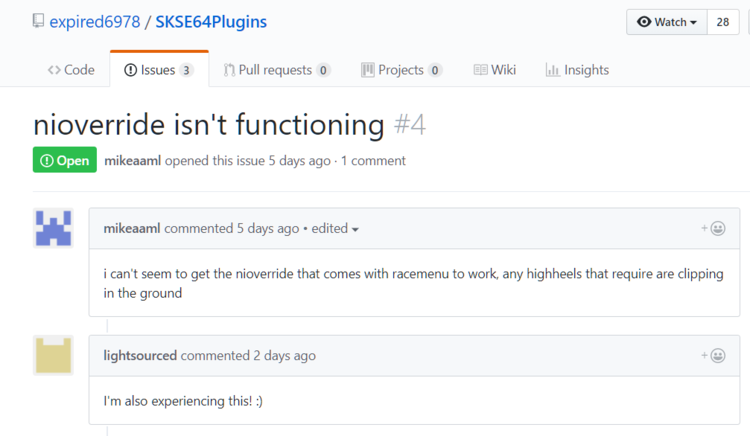The width and height of the screenshot is (750, 436).
Task: Click the eye icon on Watch button
Action: pos(644,22)
